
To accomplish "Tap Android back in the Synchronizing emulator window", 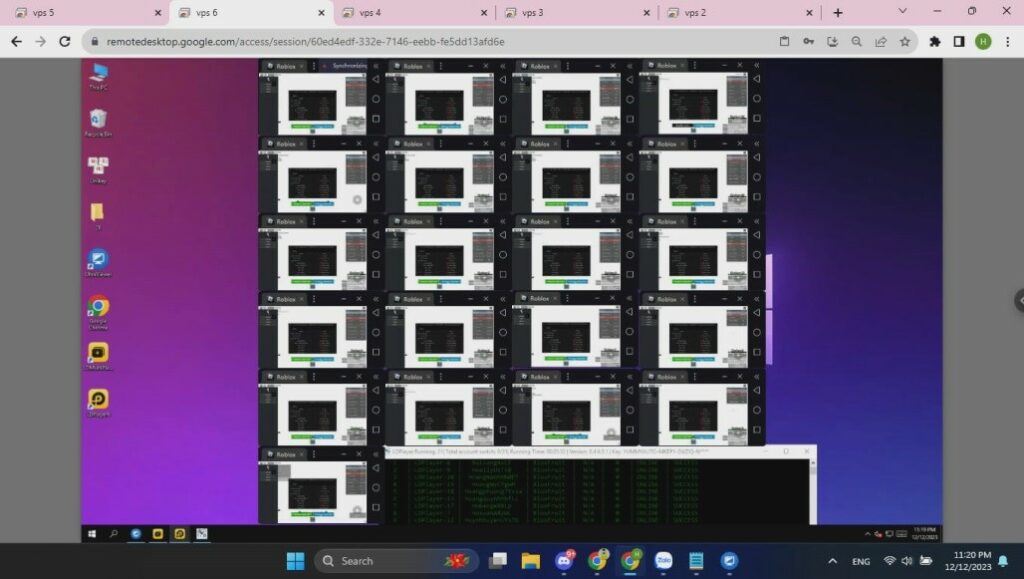I will pos(376,79).
